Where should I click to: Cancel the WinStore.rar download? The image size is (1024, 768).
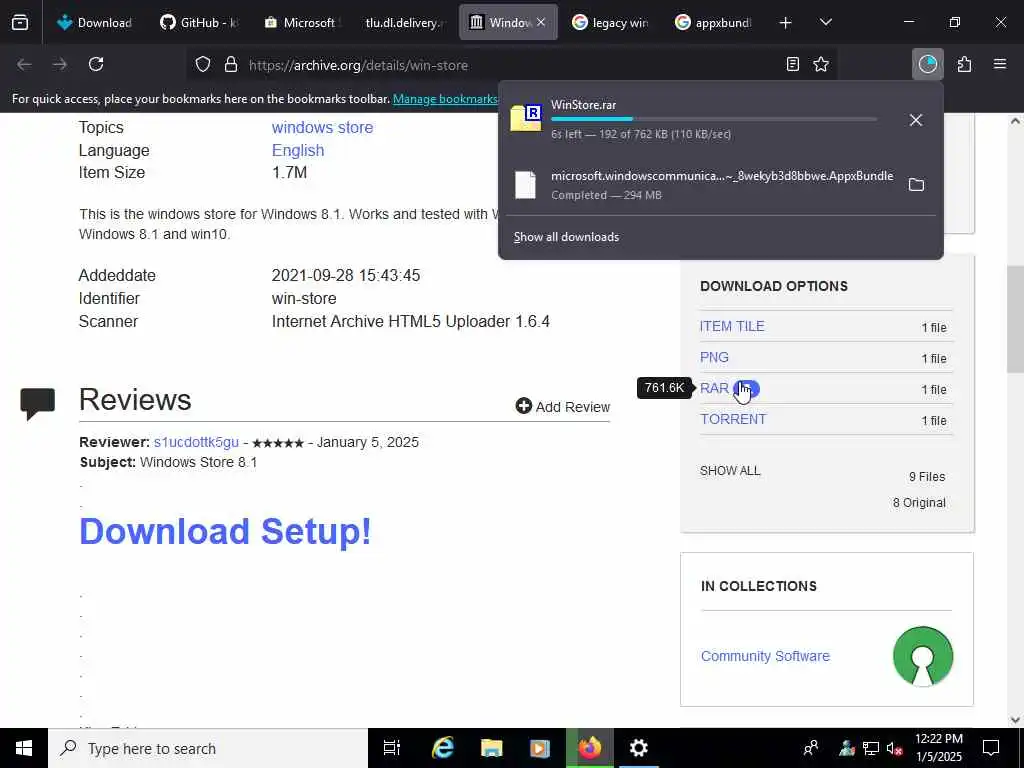point(916,120)
